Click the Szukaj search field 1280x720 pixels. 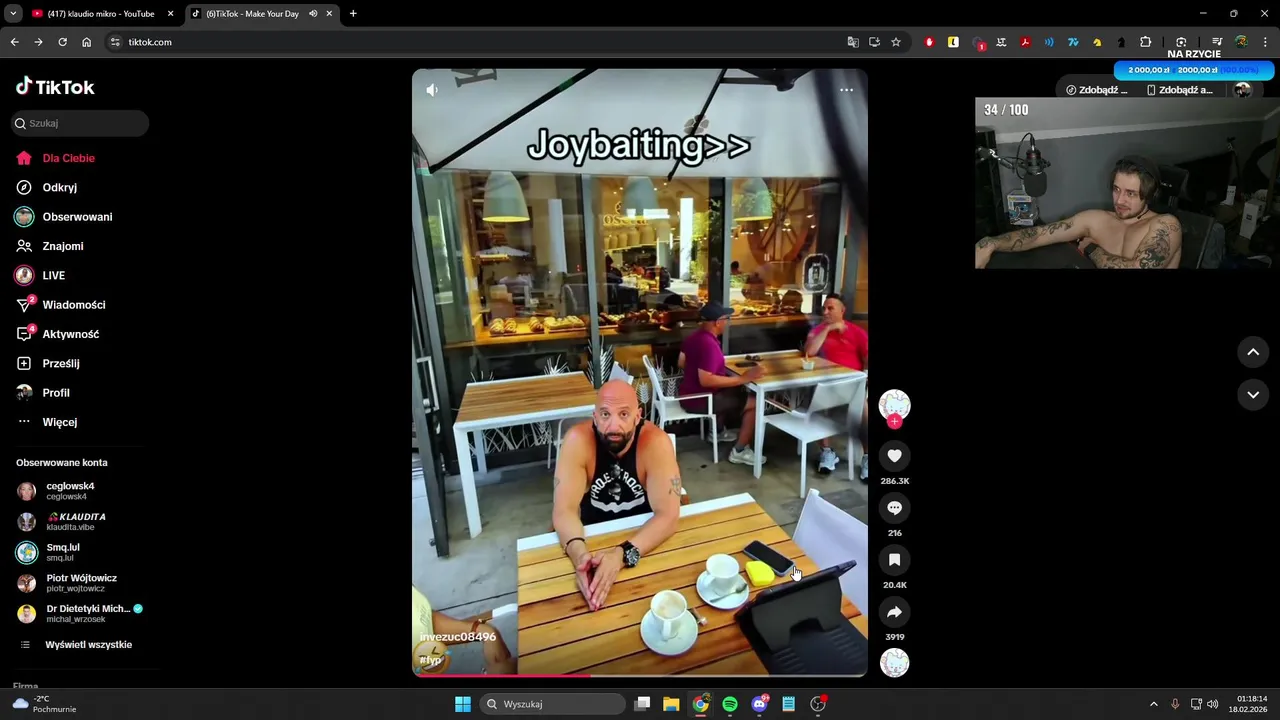80,123
